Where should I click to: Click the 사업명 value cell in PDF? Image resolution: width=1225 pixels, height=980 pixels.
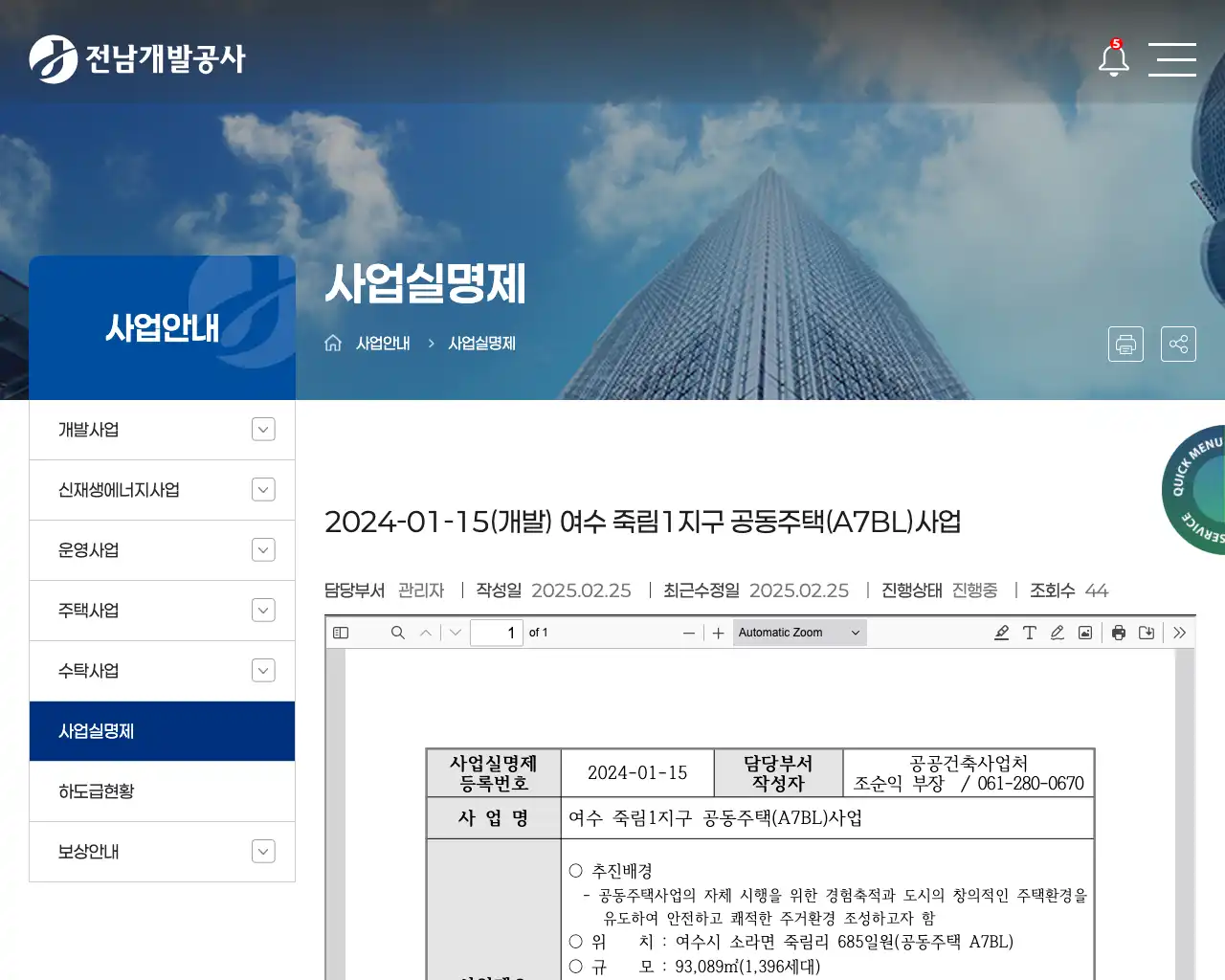point(827,818)
